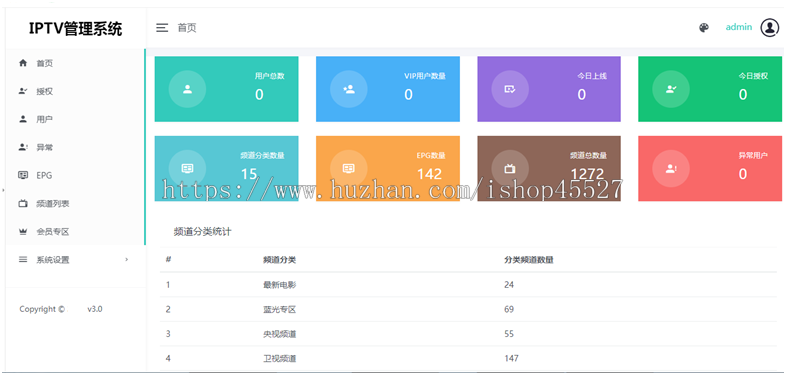This screenshot has width=786, height=375.
Task: Click the 频道列表 TV icon in sidebar
Action: point(23,204)
